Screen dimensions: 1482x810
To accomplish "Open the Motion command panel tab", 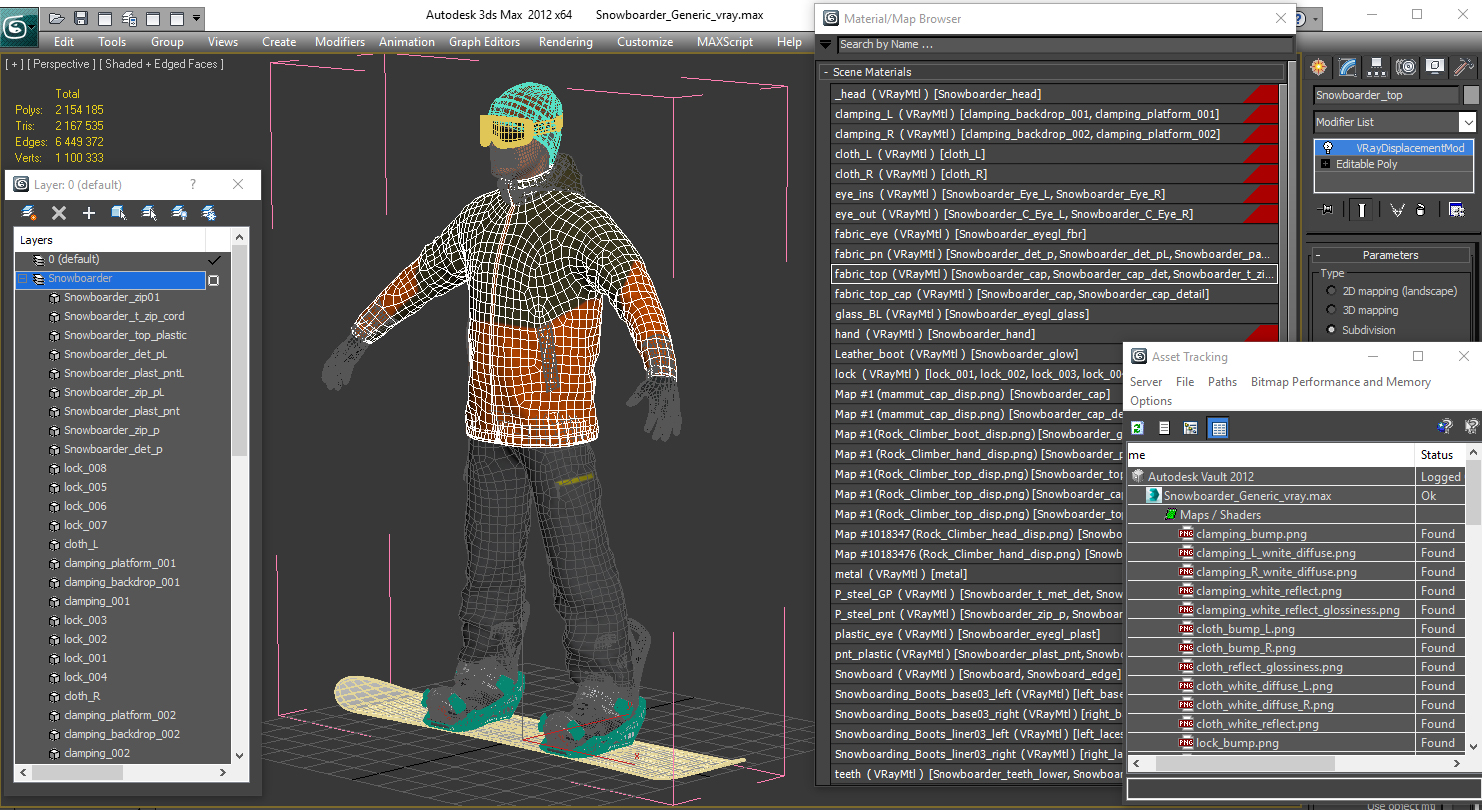I will click(x=1406, y=67).
